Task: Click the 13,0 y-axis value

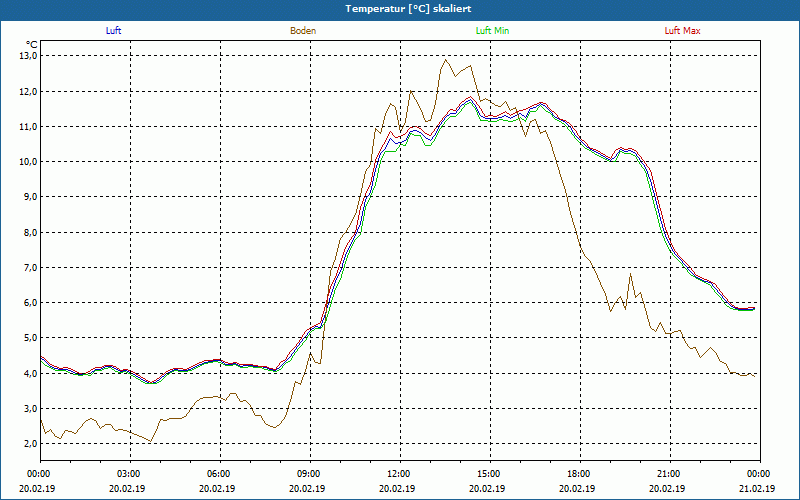Action: [28, 56]
